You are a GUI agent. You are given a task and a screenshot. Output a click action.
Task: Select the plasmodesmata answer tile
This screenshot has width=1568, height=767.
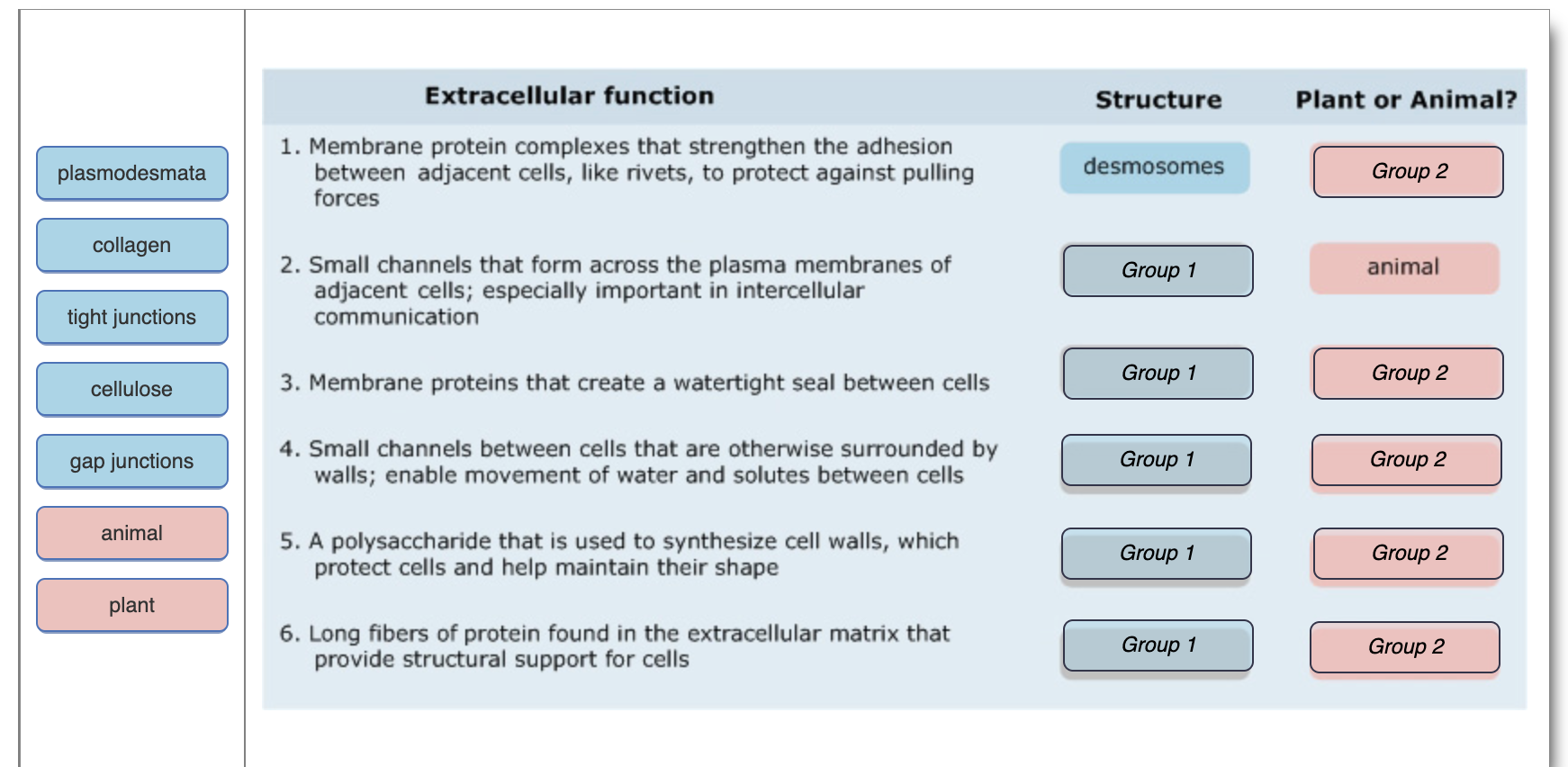[131, 173]
